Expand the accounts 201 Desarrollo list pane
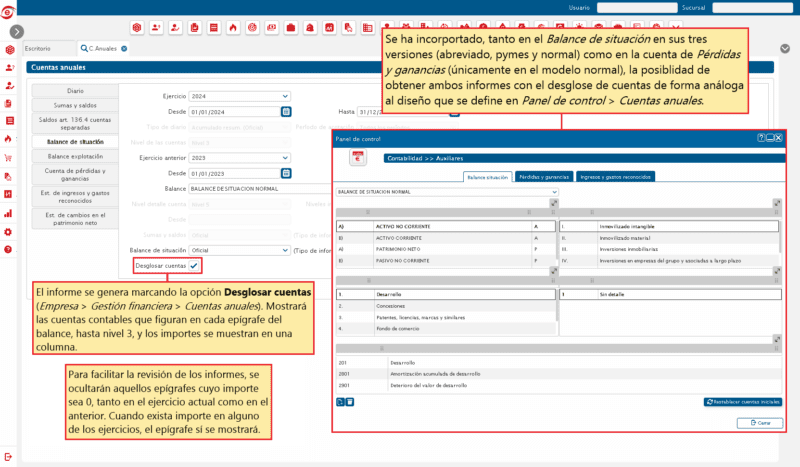 777,339
